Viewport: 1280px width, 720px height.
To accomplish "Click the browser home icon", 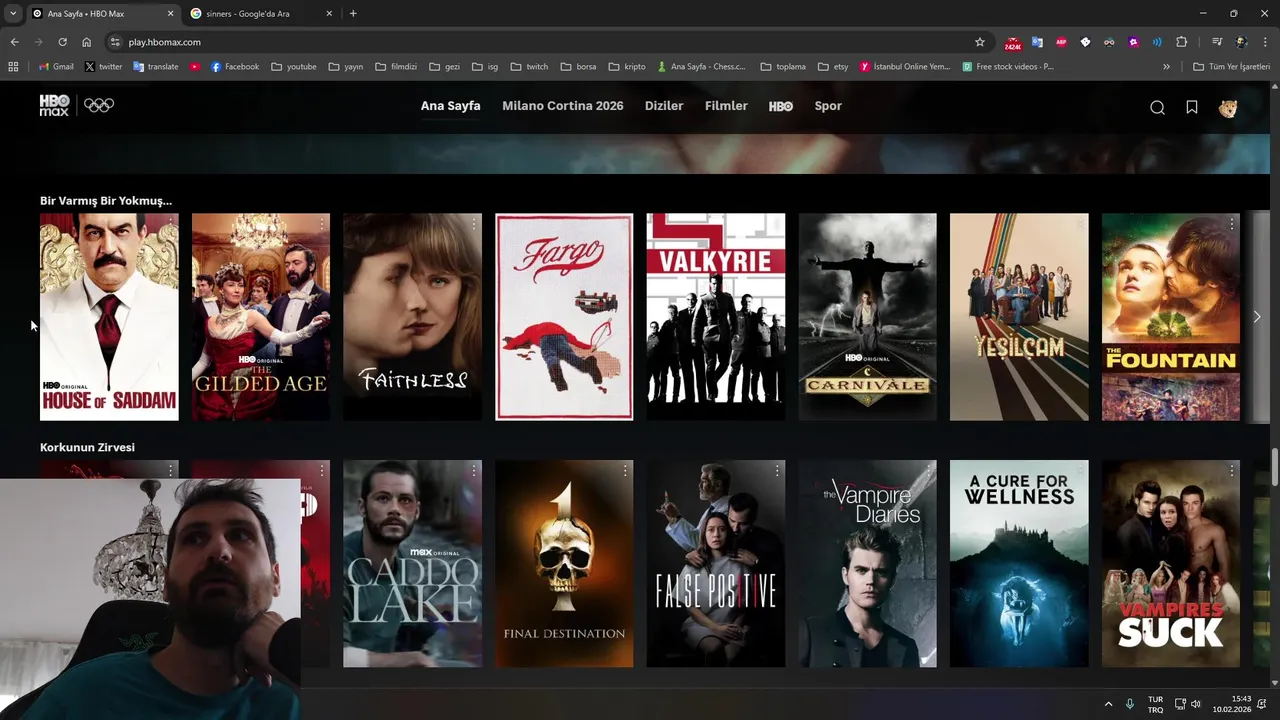I will point(86,42).
